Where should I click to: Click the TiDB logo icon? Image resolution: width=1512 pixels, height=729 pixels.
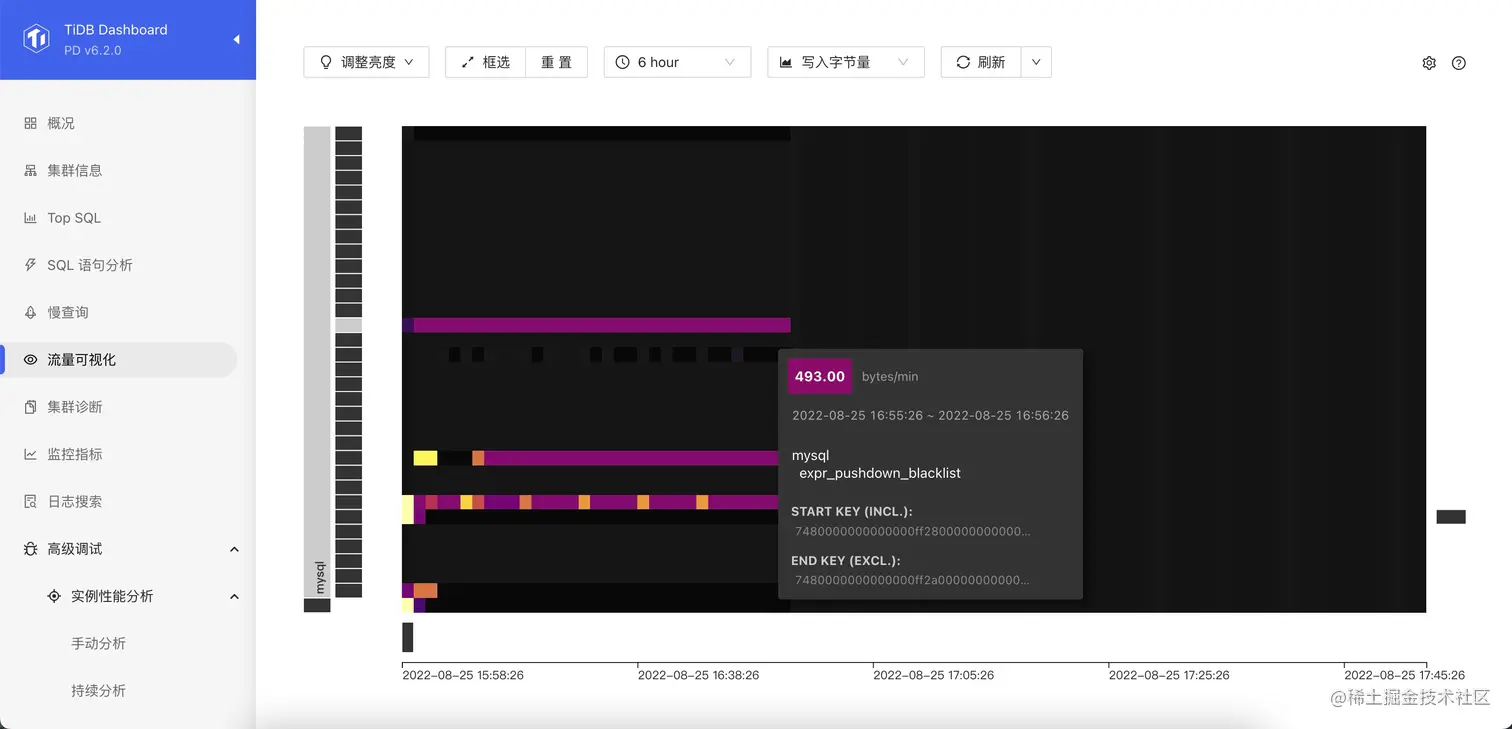tap(37, 39)
